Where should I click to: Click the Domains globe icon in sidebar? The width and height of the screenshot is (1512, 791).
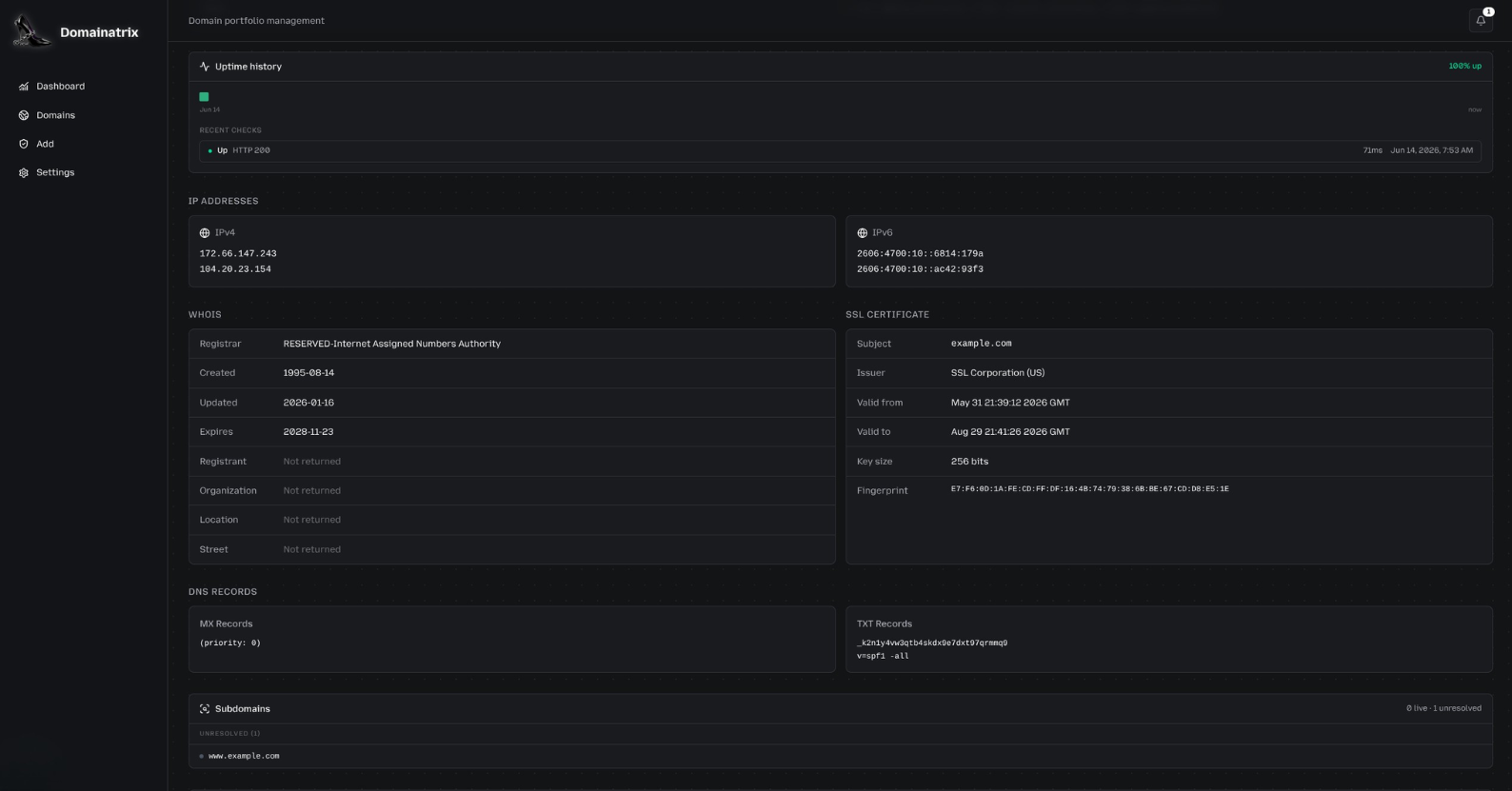[x=24, y=115]
